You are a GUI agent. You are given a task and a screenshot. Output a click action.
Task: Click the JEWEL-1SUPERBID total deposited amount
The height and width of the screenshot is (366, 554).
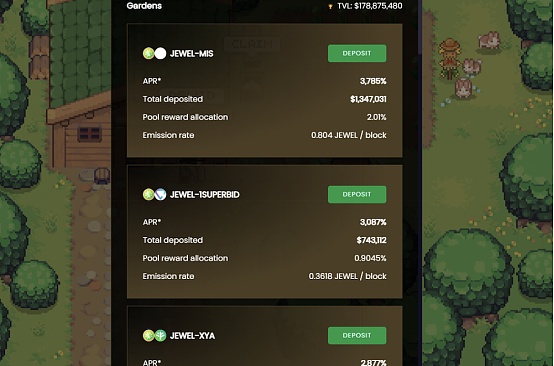point(371,240)
